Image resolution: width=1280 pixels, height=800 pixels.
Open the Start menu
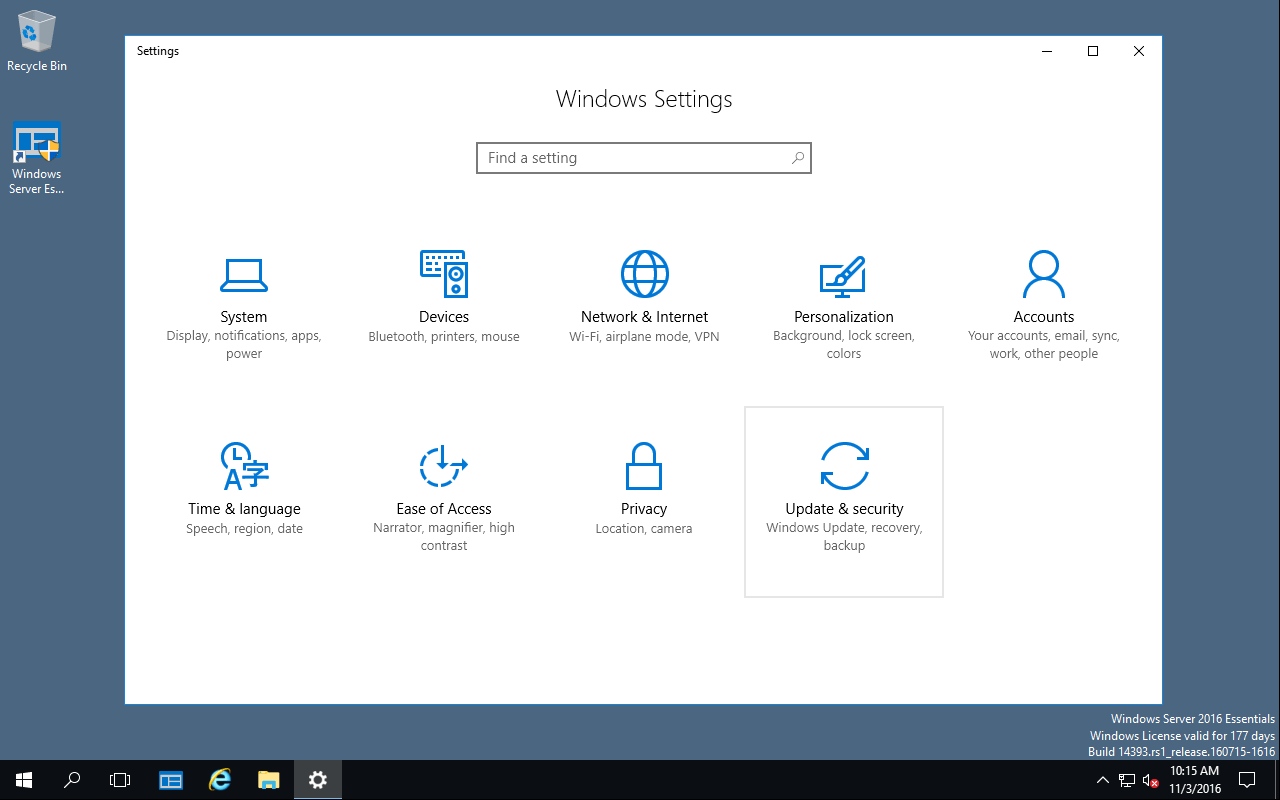coord(24,780)
